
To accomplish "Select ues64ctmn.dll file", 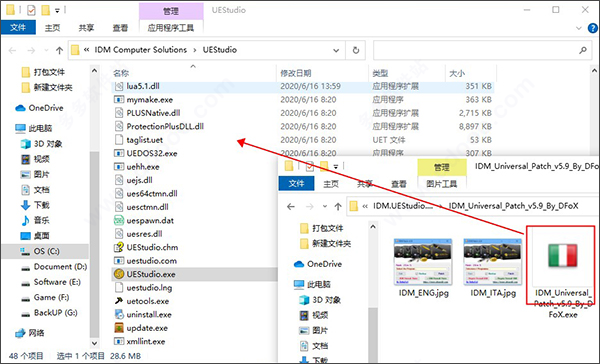I will (x=152, y=194).
